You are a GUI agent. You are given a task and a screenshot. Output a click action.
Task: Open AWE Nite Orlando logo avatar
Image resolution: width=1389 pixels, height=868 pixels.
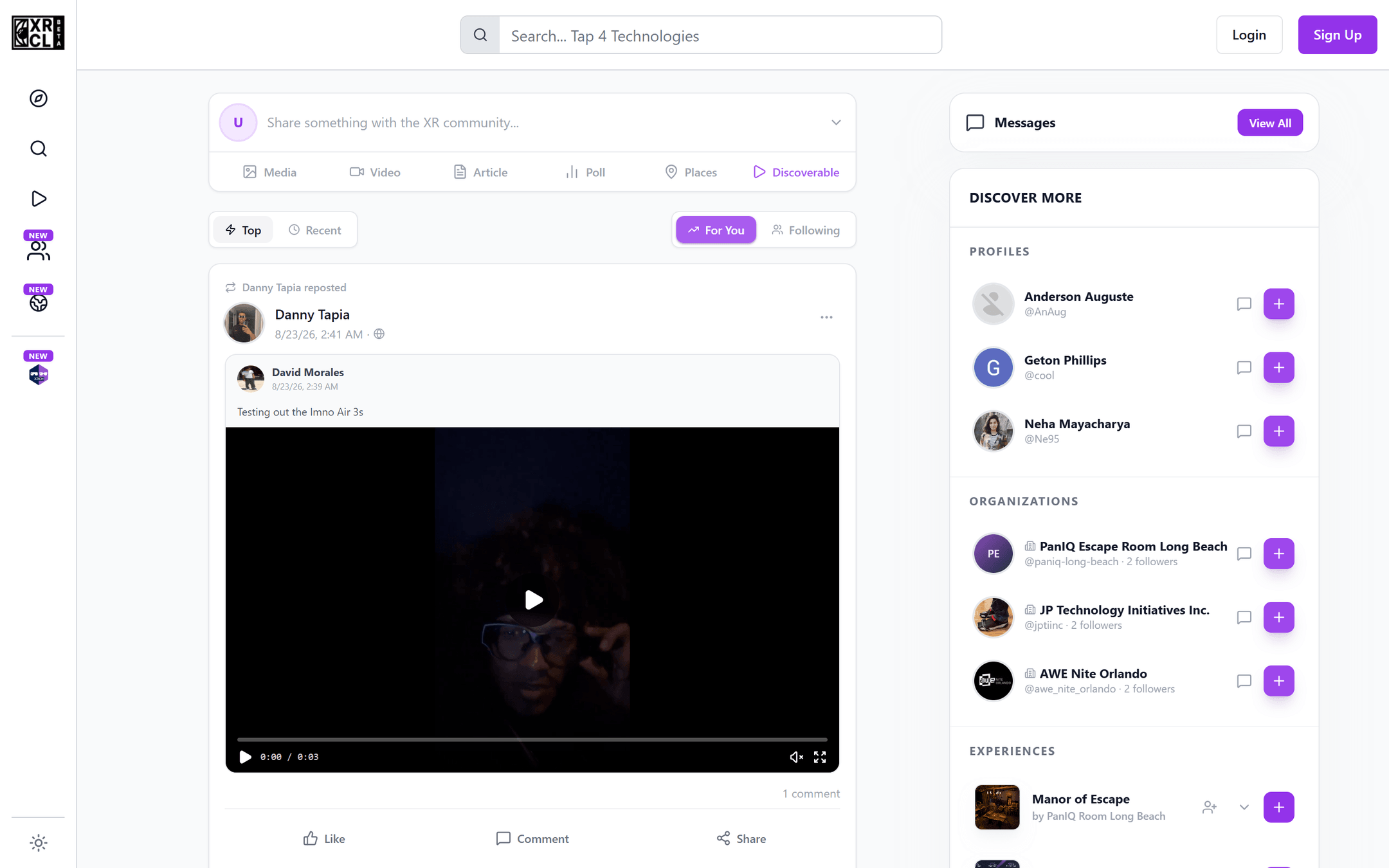click(993, 680)
